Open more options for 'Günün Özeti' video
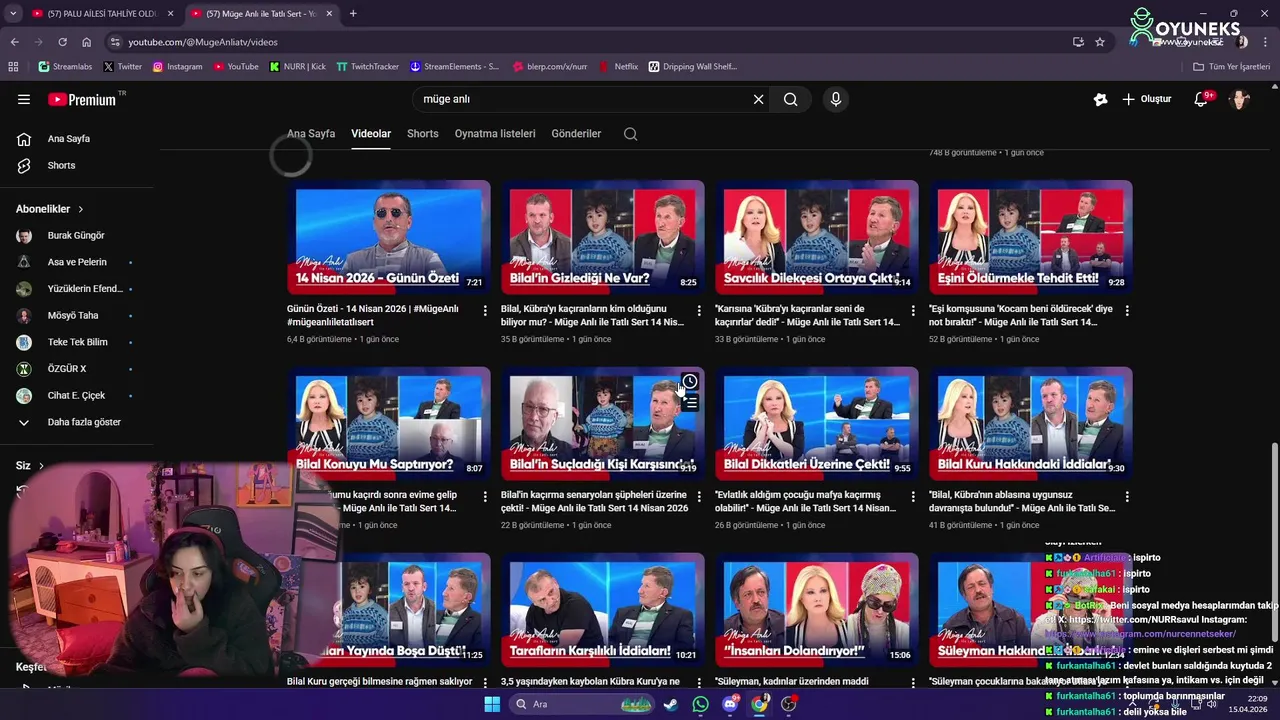Image resolution: width=1280 pixels, height=720 pixels. point(485,311)
